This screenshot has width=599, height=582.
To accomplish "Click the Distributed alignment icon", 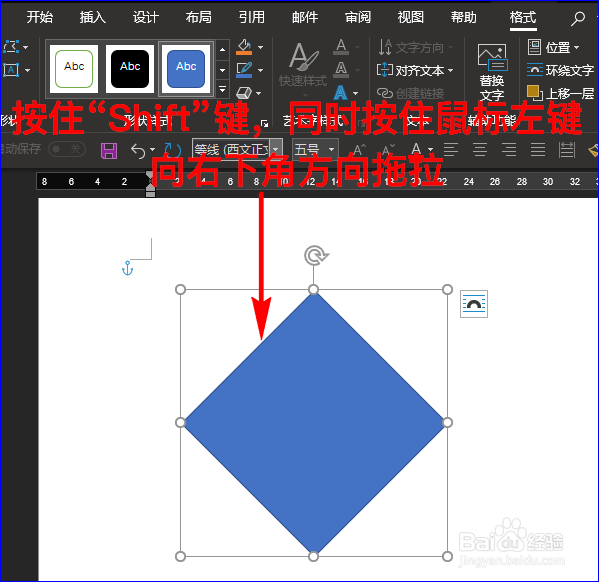I will (x=567, y=150).
